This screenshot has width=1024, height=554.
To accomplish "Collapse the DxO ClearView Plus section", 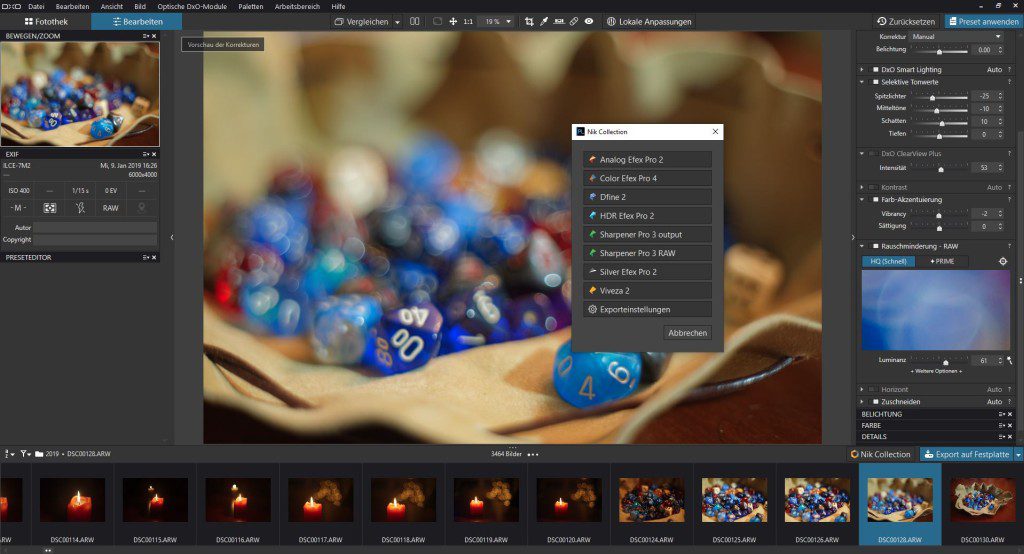I will click(862, 154).
